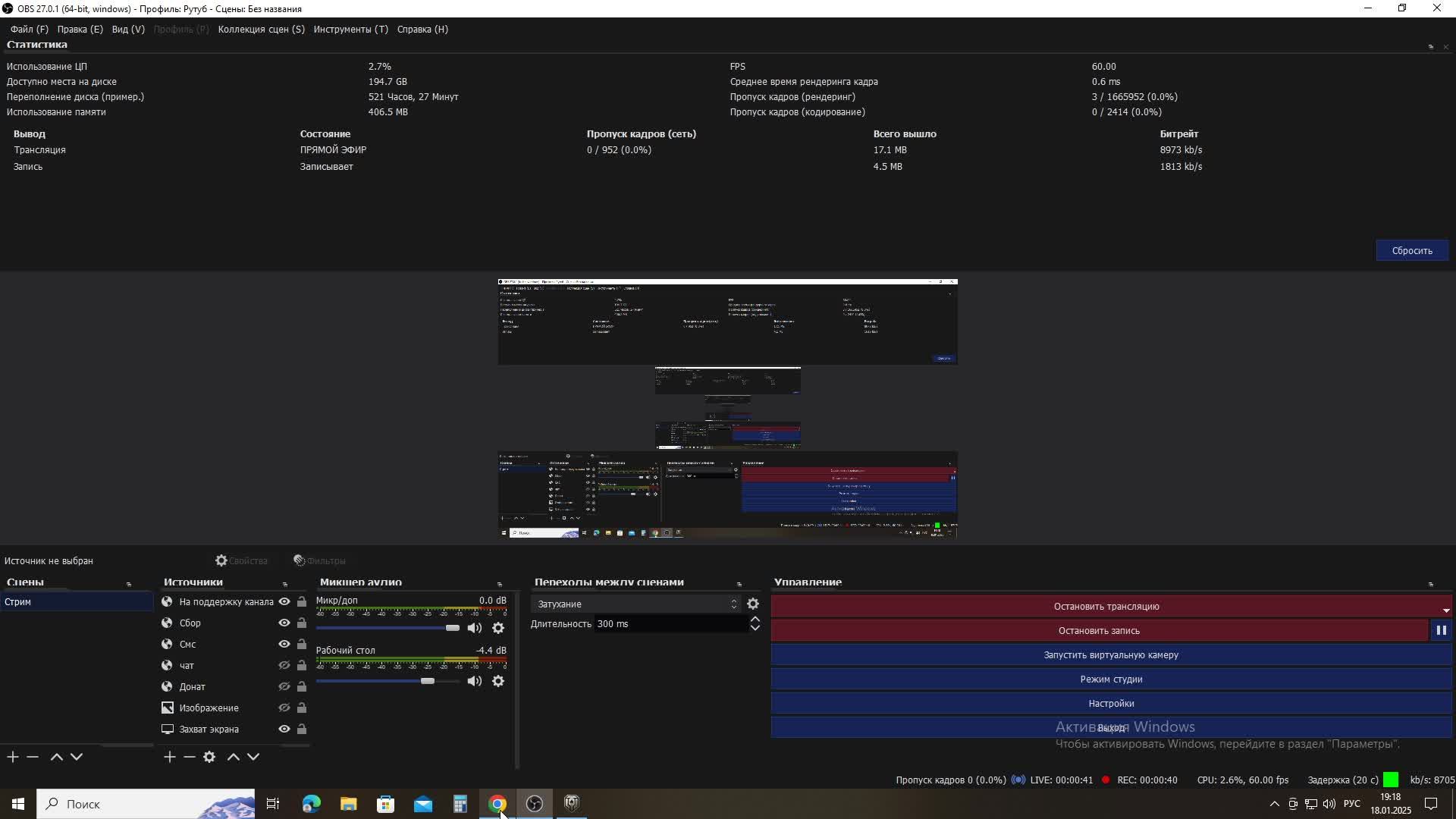Move scene up arrow in Сцены panel
The image size is (1456, 819).
pos(56,757)
